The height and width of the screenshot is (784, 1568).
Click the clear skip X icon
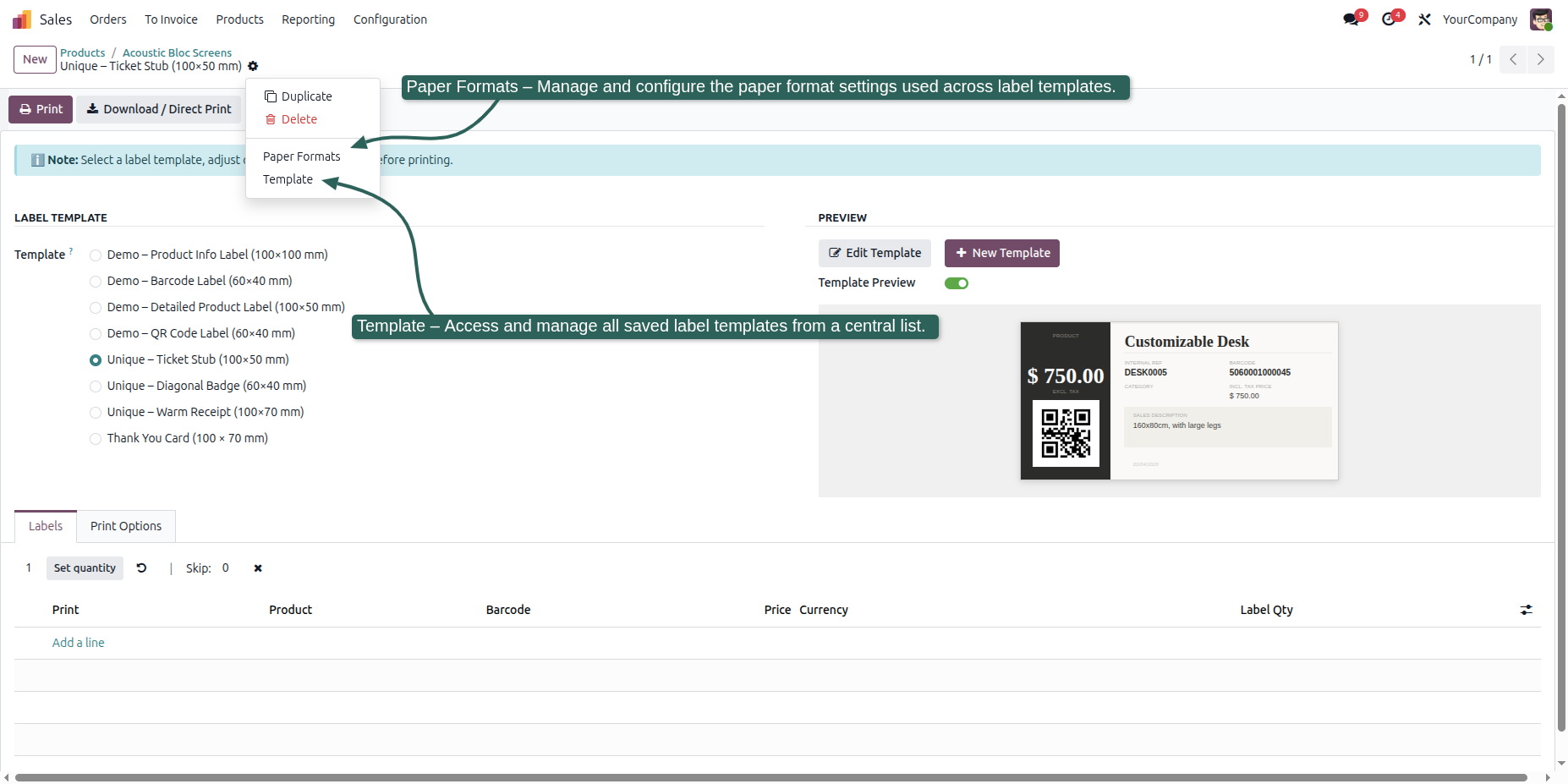pos(258,568)
